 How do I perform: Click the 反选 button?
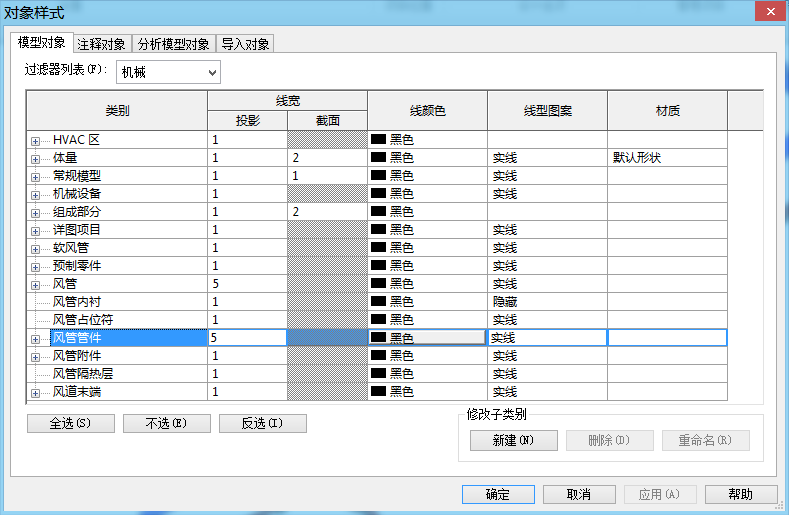click(x=263, y=423)
